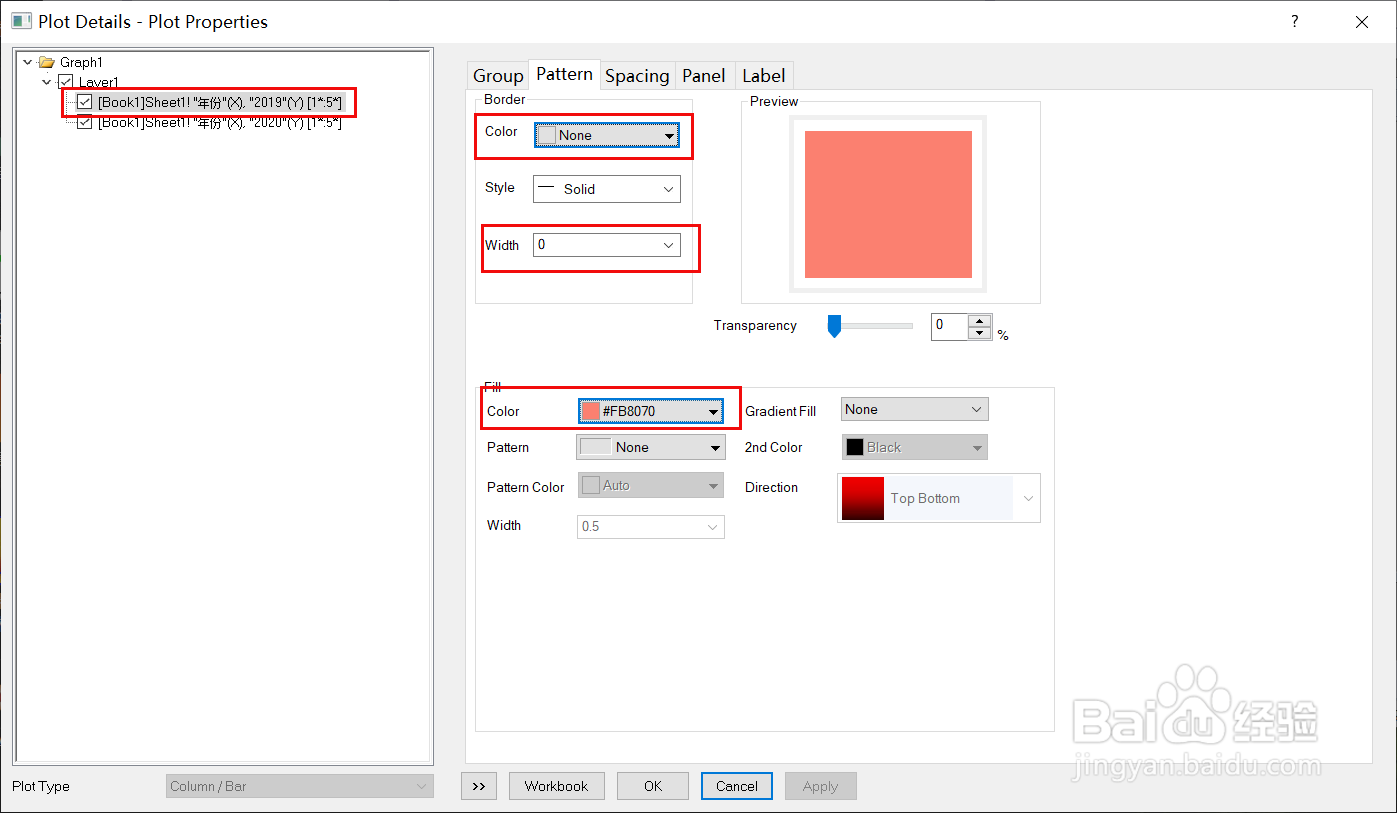Click the Apply button
This screenshot has height=813, width=1397.
821,786
